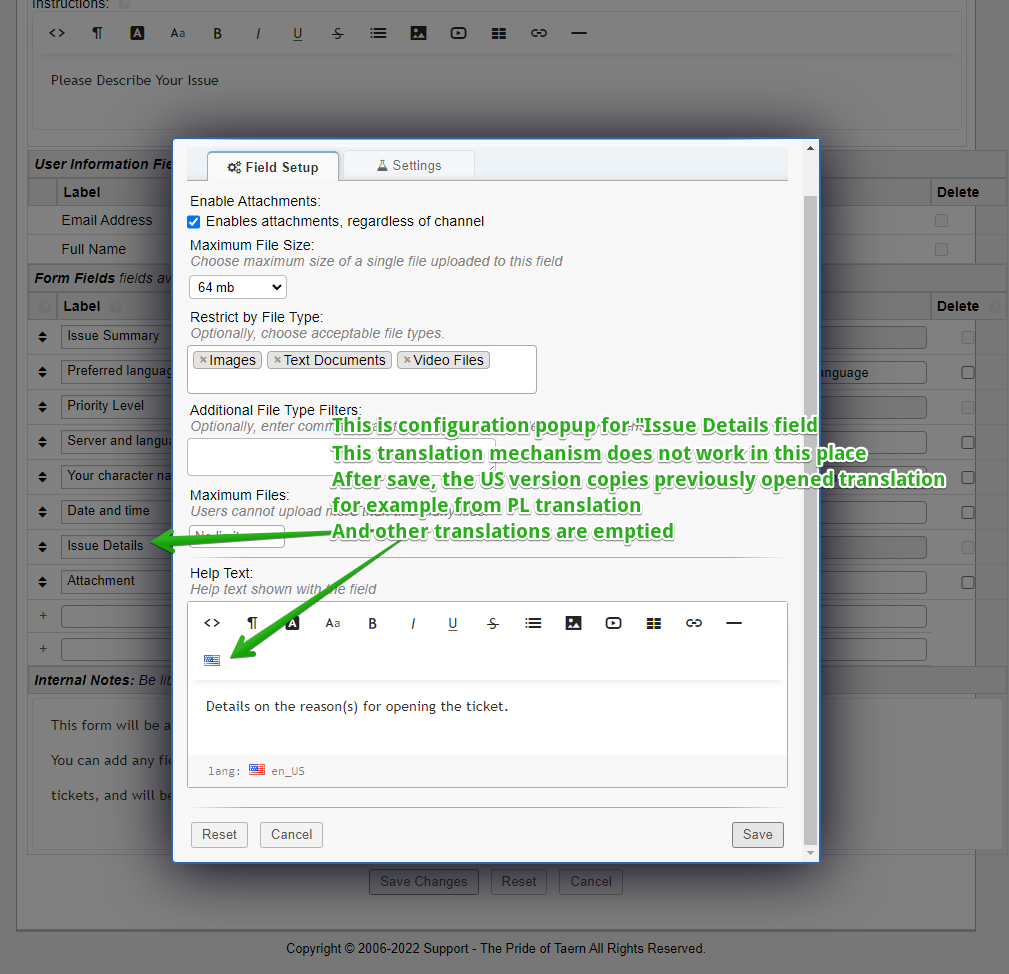Screen dimensions: 1009x974
Task: Open the table grid icon in the editor toolbar
Action: pyautogui.click(x=654, y=622)
